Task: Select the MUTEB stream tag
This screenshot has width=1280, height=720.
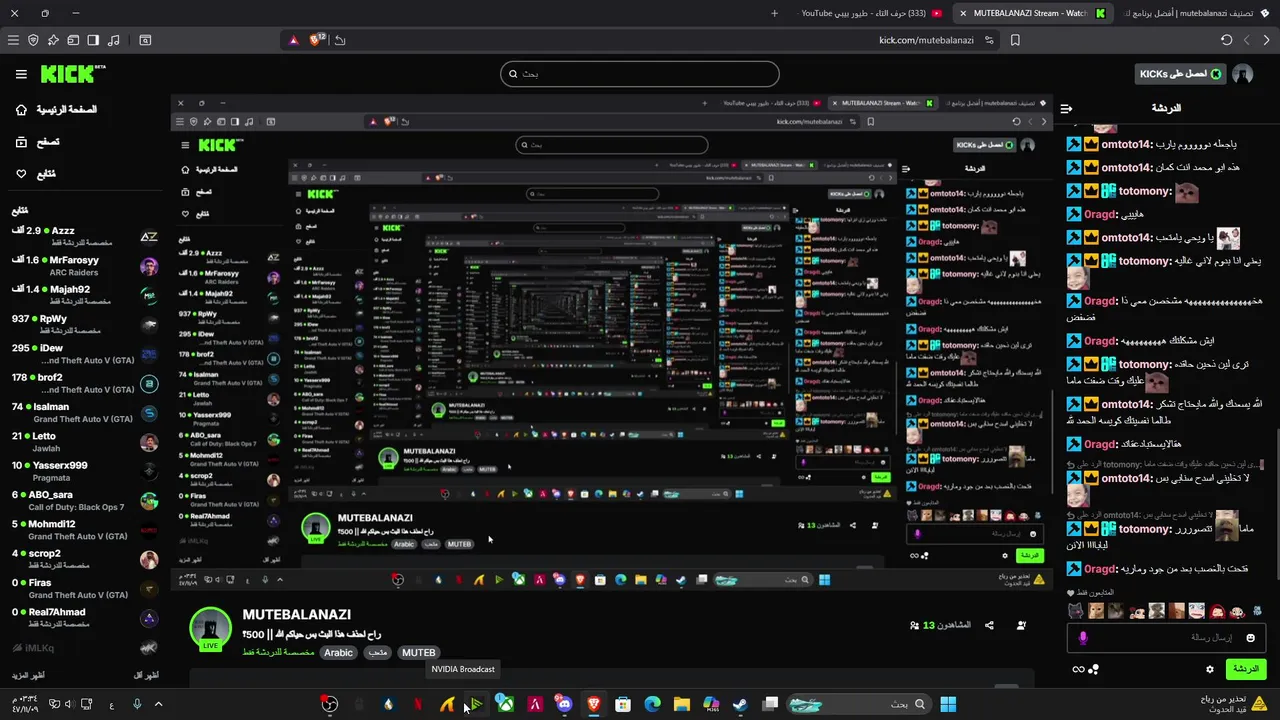Action: coord(418,653)
